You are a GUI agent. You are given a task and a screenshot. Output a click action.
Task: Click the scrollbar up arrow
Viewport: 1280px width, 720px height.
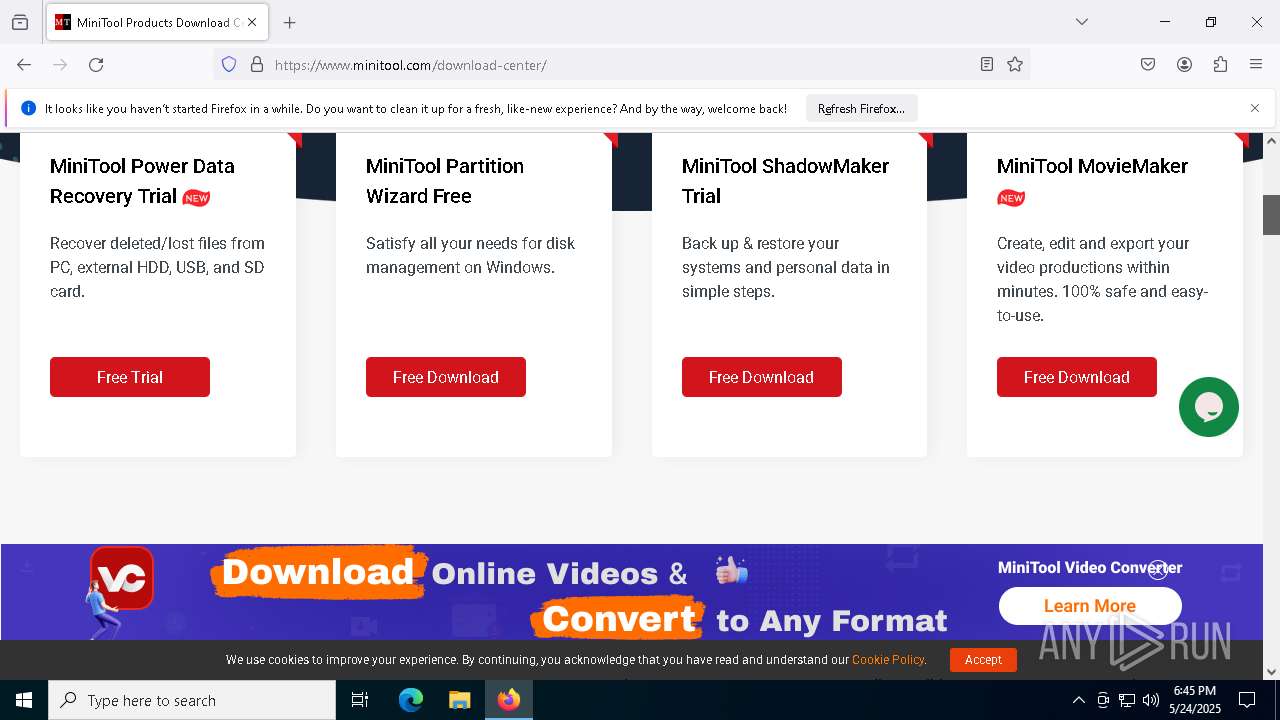point(1271,141)
